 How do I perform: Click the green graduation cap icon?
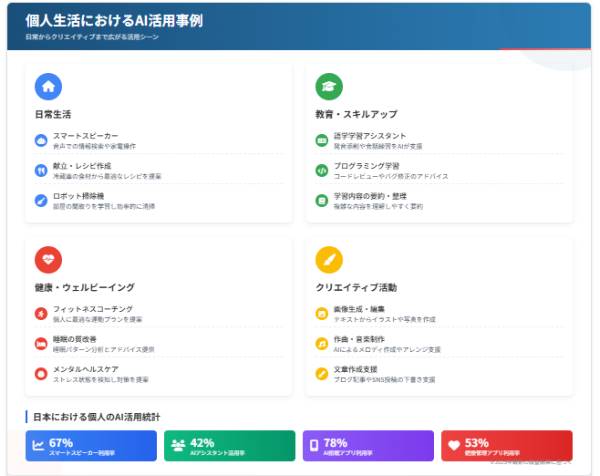pyautogui.click(x=329, y=86)
